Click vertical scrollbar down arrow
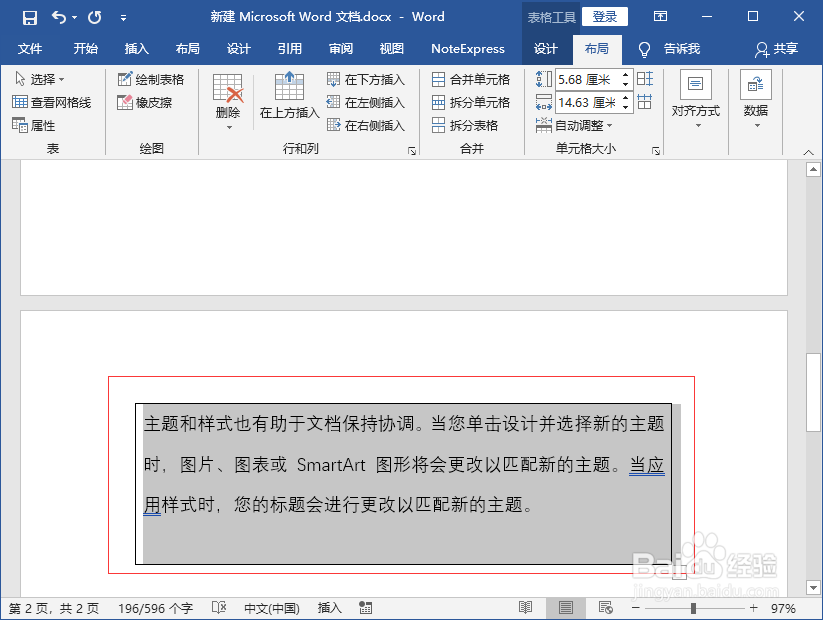The width and height of the screenshot is (823, 620). [x=814, y=587]
